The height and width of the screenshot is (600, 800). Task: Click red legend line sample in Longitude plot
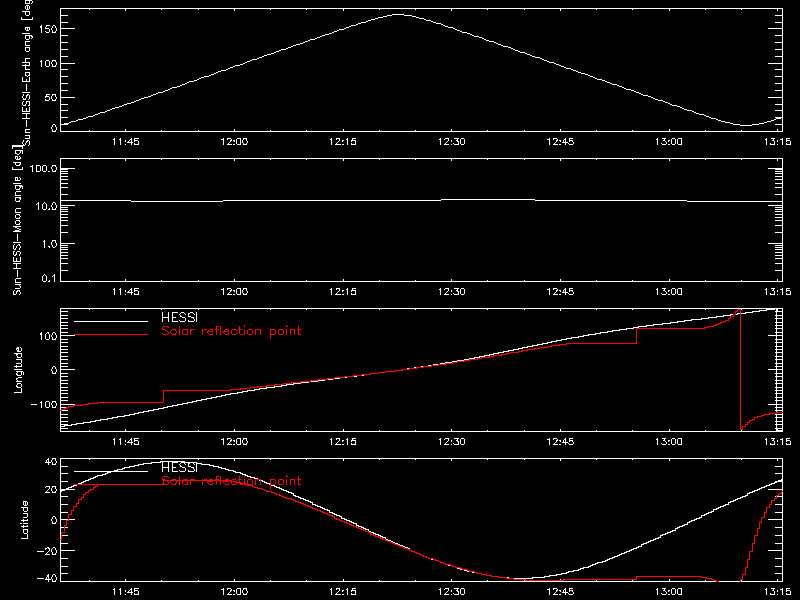pos(111,335)
